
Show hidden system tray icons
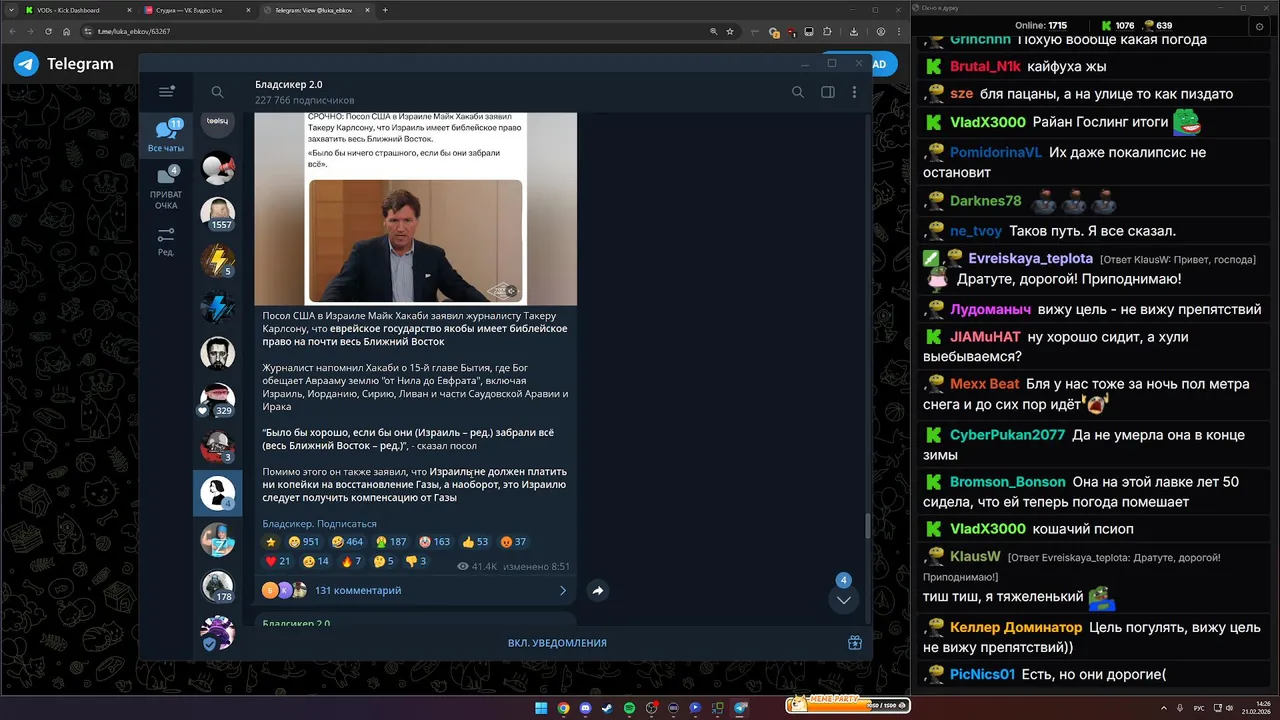pos(1164,708)
